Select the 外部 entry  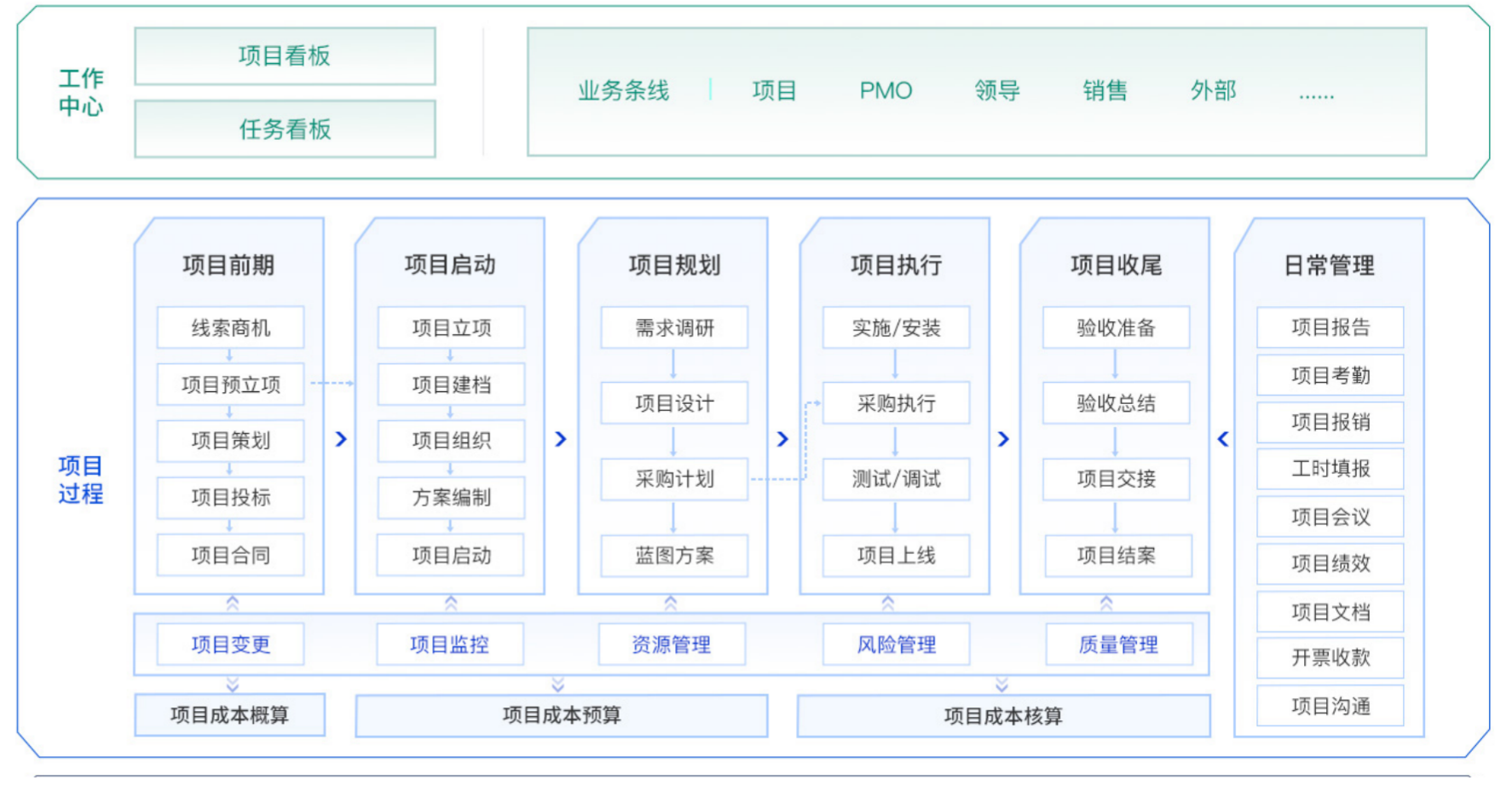click(x=1214, y=90)
